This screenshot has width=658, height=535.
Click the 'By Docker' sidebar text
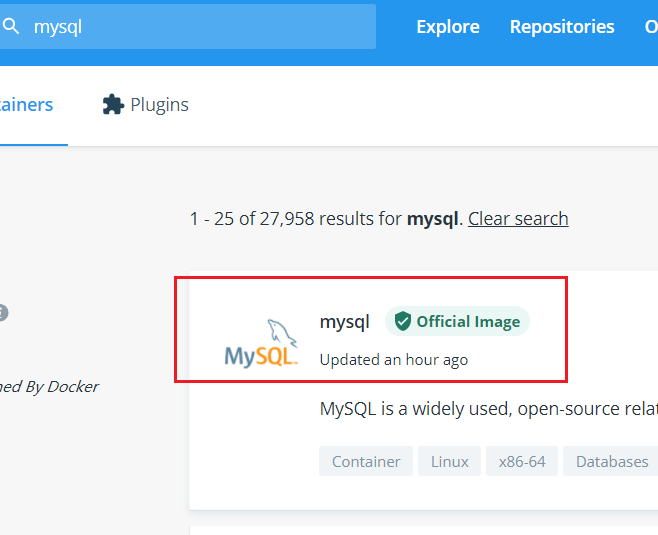(62, 387)
